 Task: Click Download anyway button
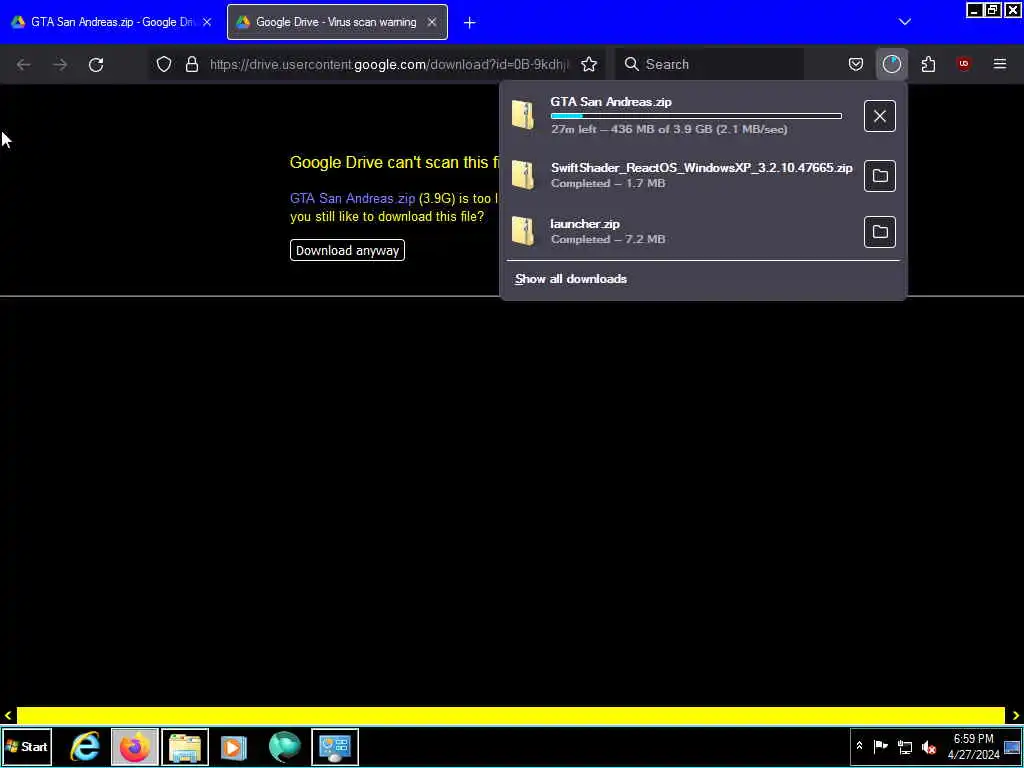click(x=347, y=250)
